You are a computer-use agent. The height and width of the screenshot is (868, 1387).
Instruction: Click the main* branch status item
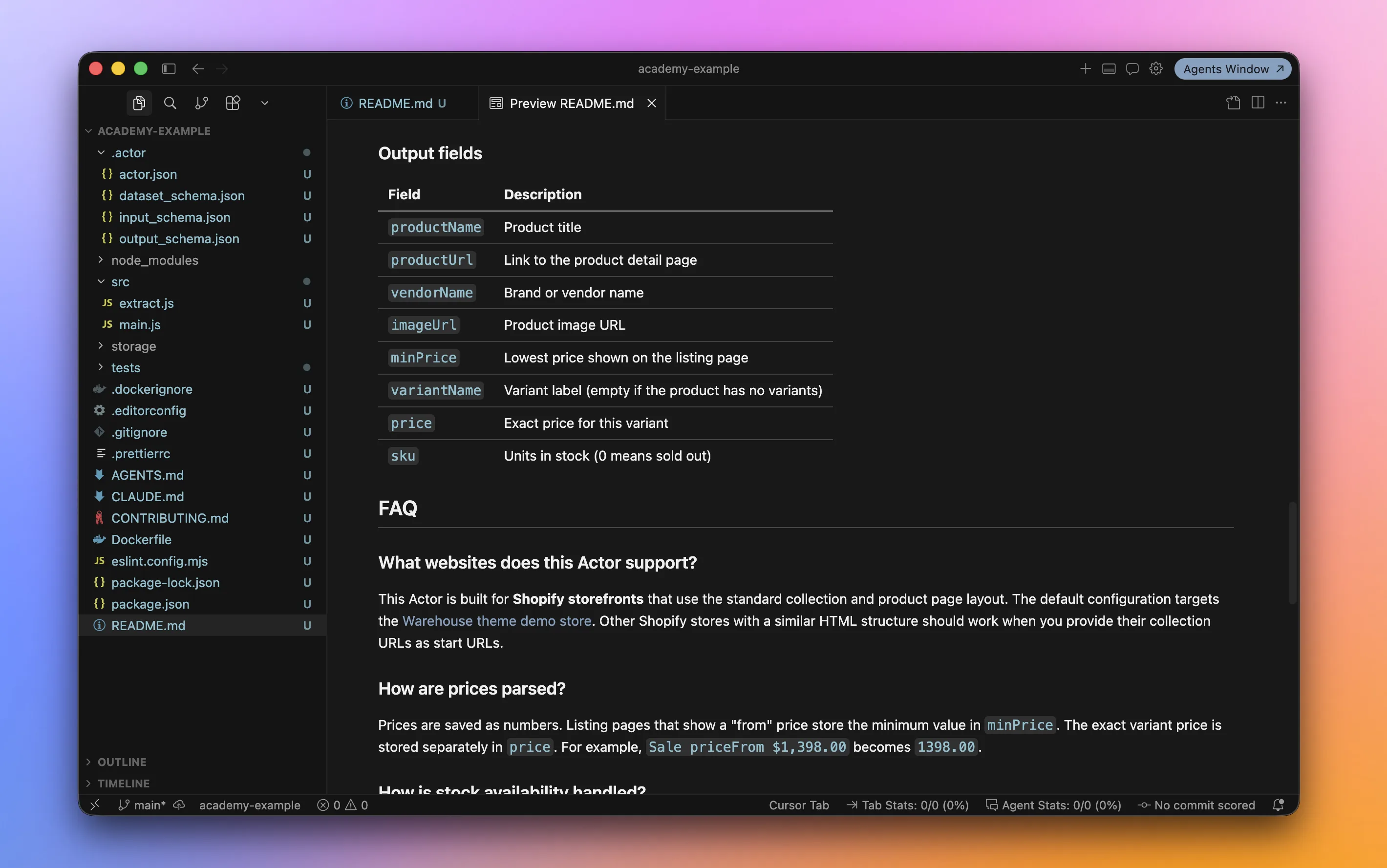pos(142,805)
